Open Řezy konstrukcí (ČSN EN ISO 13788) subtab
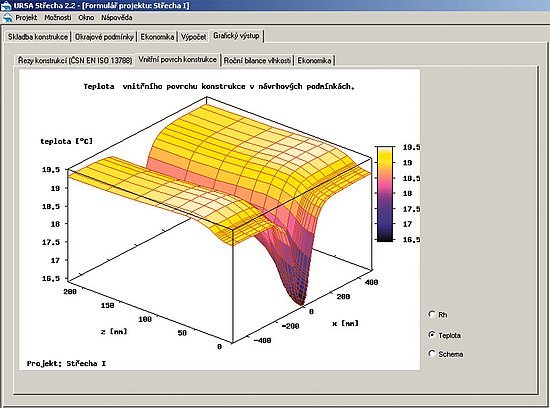Viewport: 550px width, 408px height. pos(75,60)
